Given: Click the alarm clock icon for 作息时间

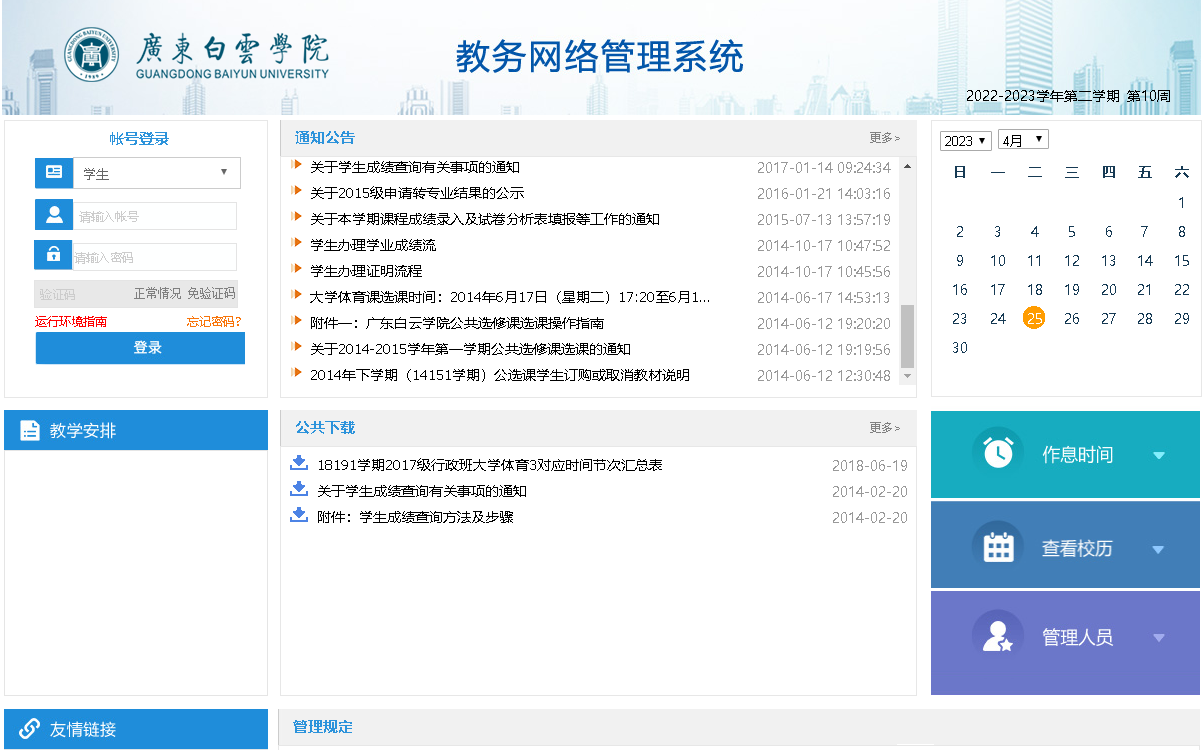Looking at the screenshot, I should [997, 454].
